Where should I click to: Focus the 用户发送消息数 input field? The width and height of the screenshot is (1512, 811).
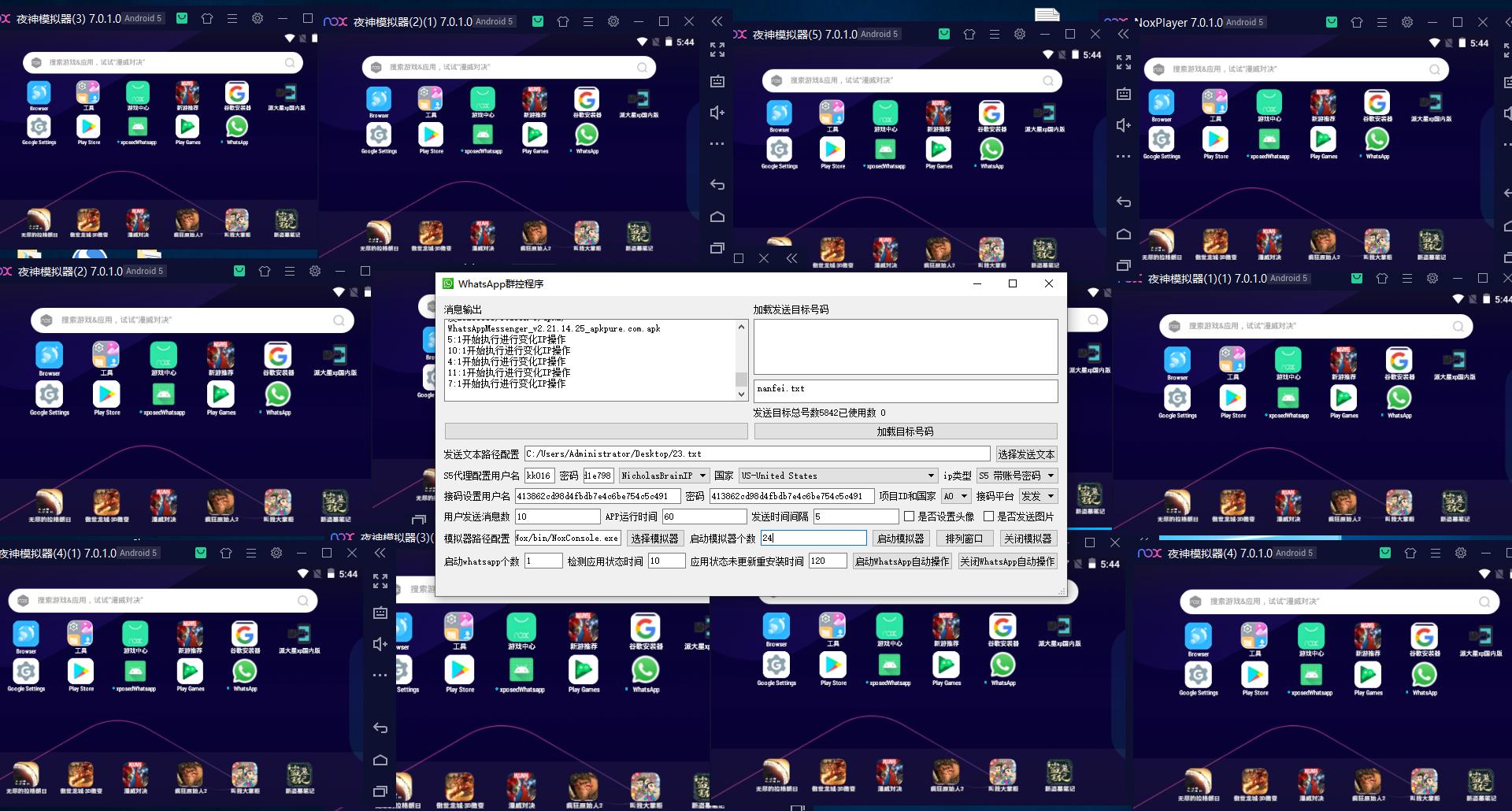558,517
